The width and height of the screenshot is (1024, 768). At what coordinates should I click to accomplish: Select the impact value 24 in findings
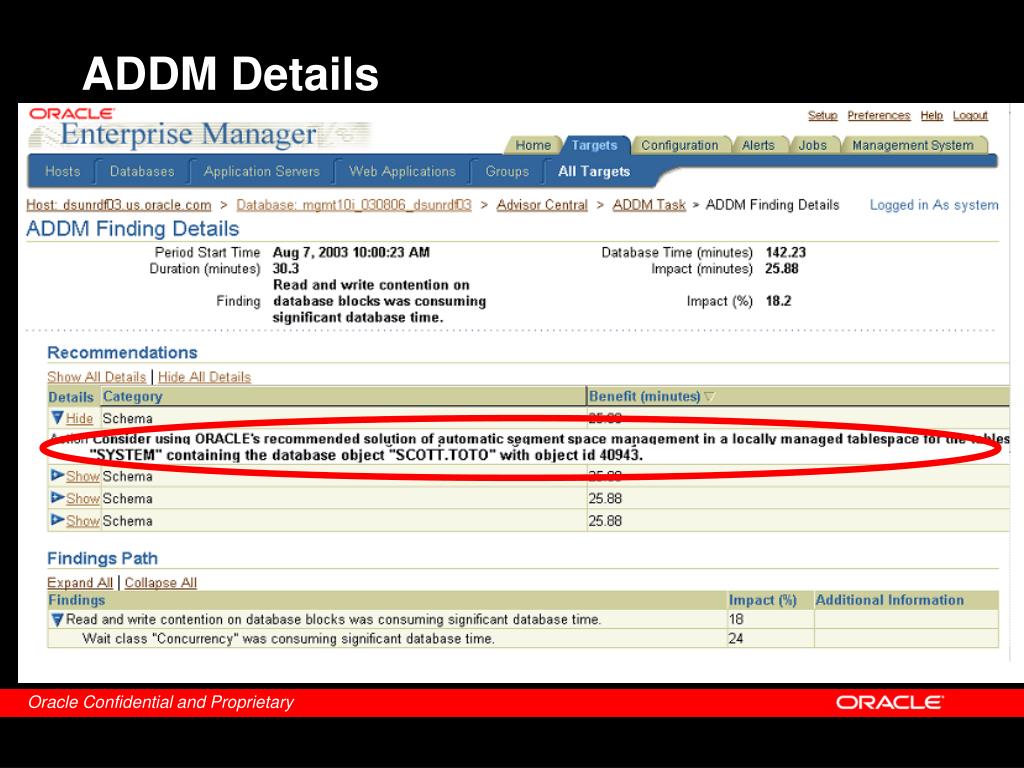click(736, 639)
